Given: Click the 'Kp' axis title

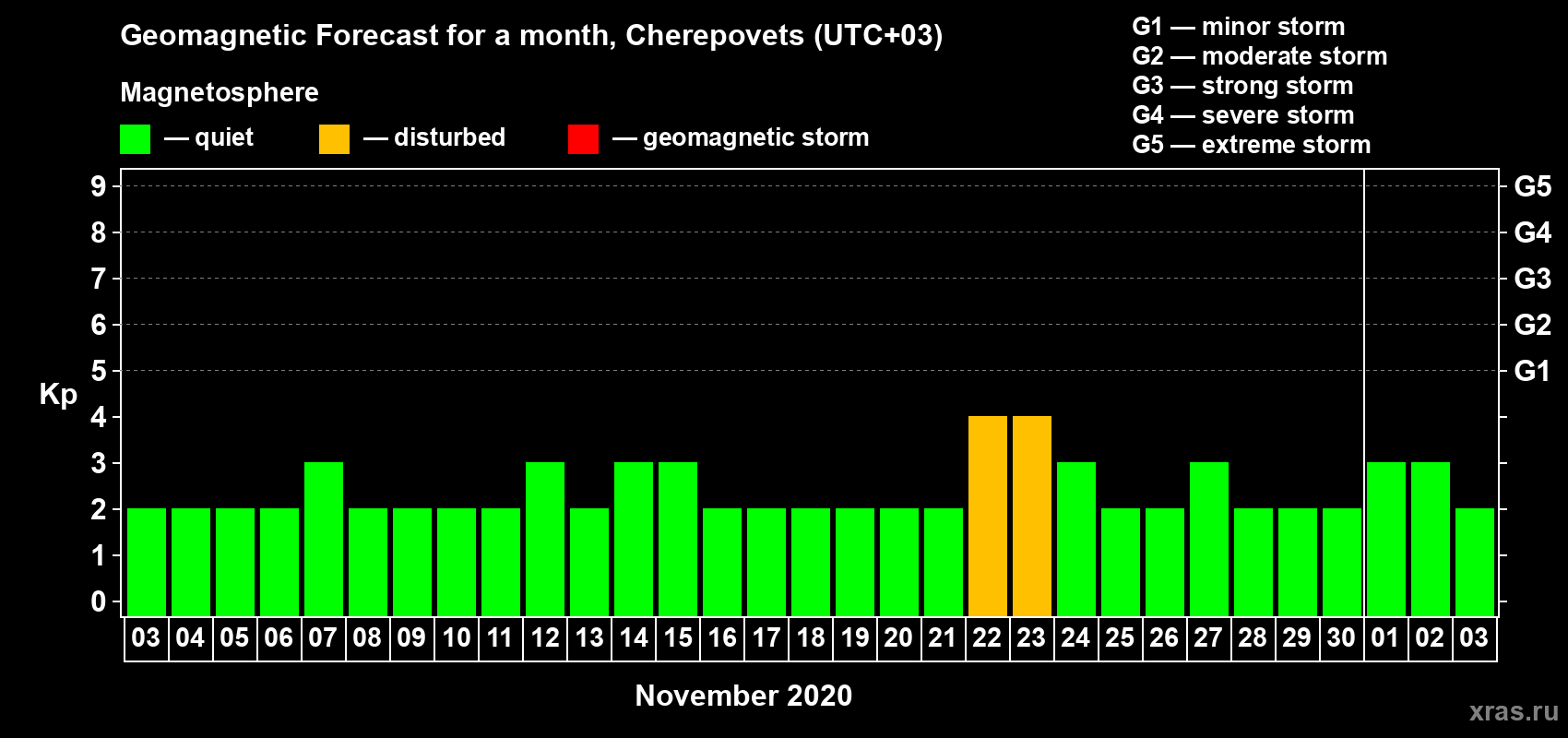Looking at the screenshot, I should coord(58,395).
